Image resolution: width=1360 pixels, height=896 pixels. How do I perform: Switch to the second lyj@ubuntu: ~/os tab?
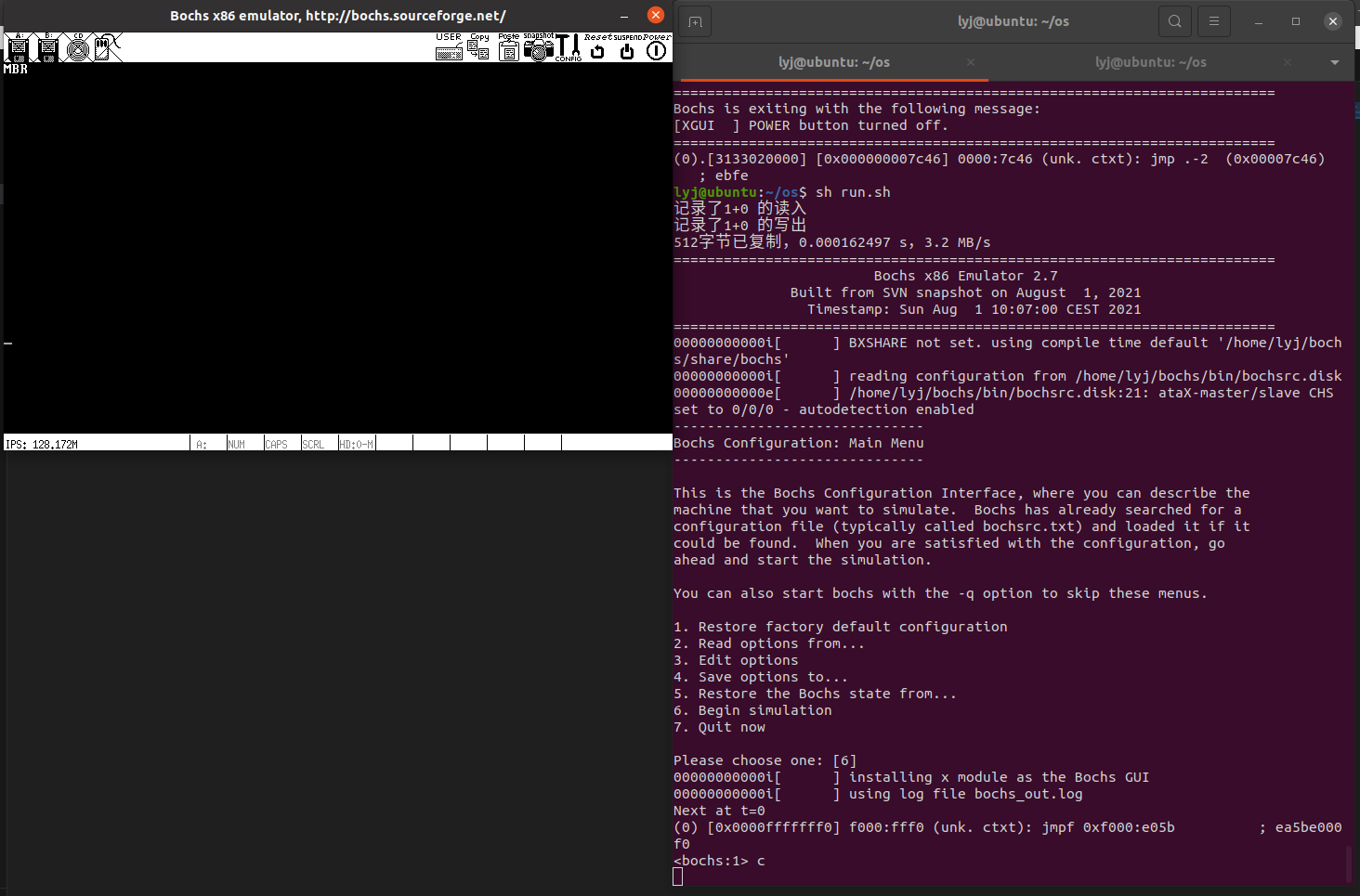point(1150,62)
